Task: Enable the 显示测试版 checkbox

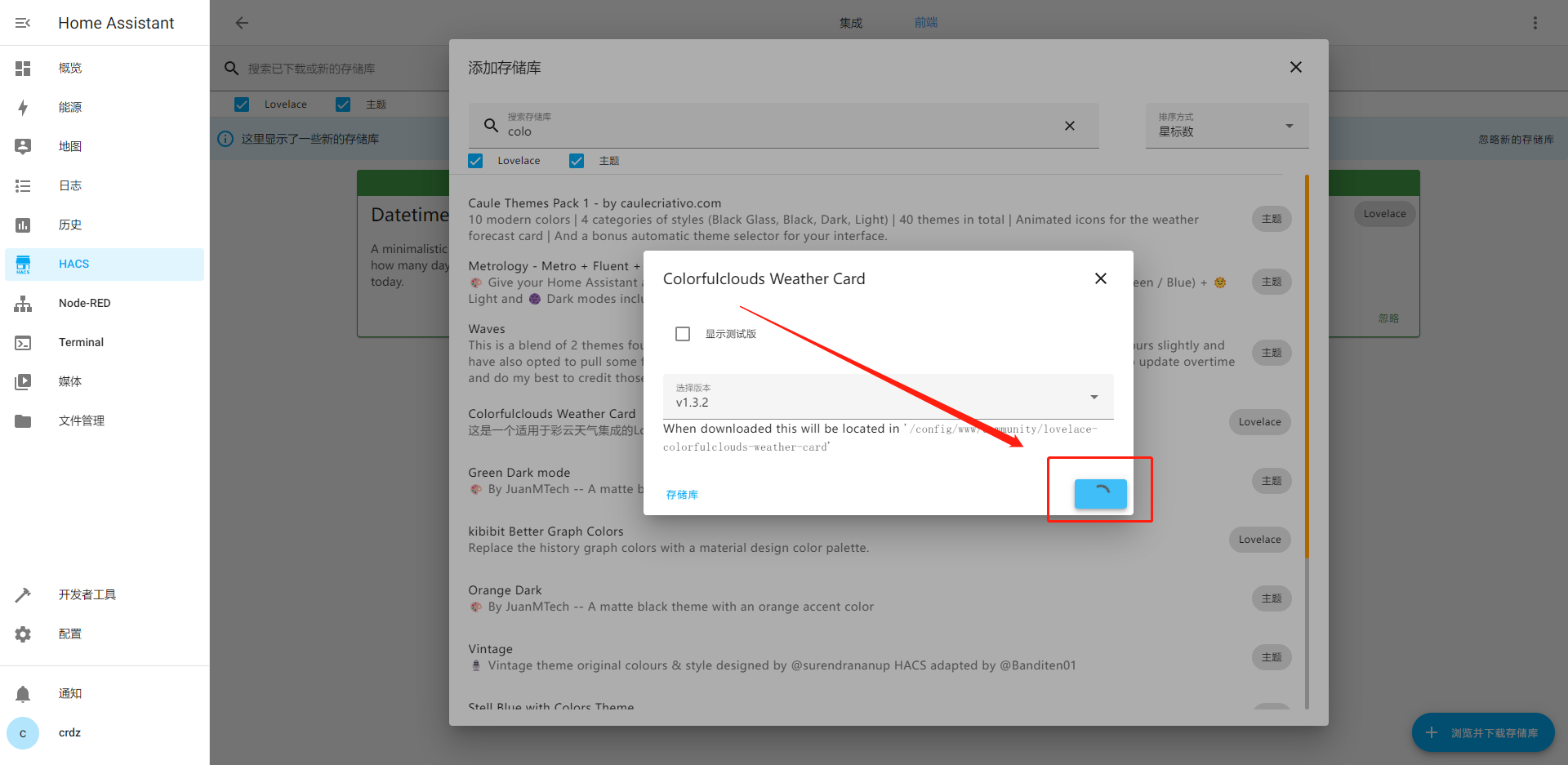Action: click(683, 334)
